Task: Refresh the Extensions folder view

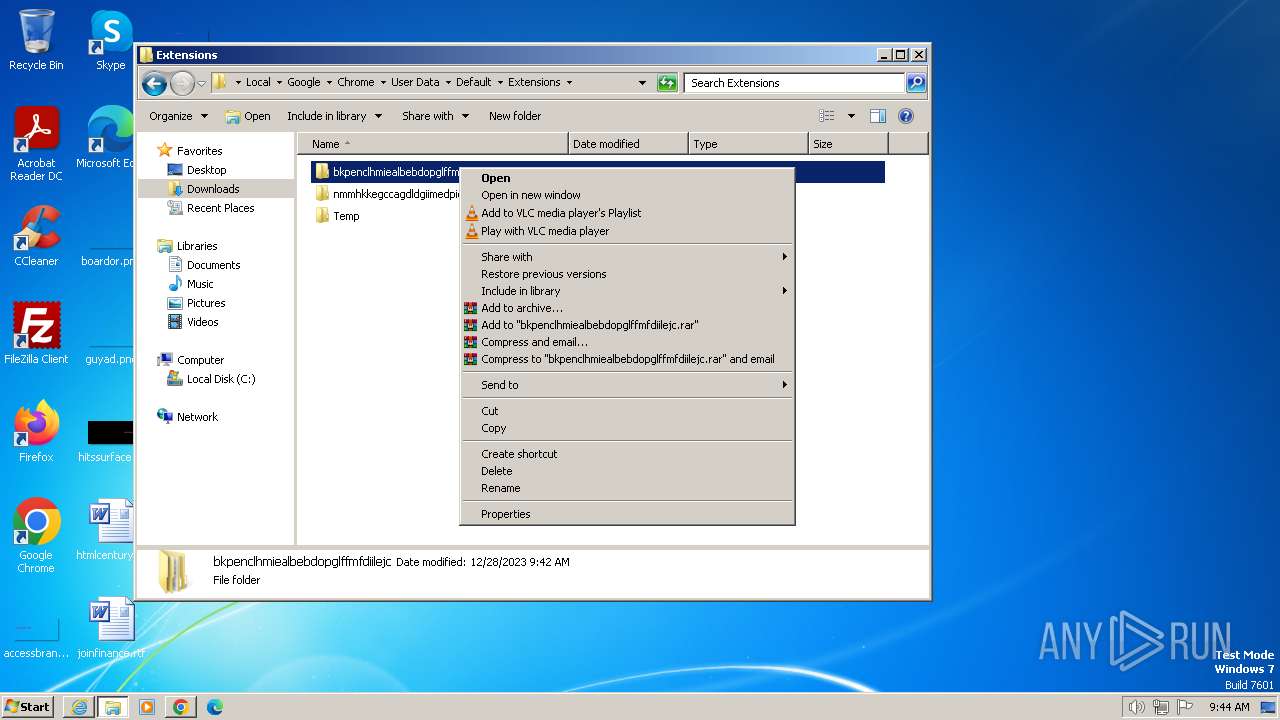Action: point(667,83)
